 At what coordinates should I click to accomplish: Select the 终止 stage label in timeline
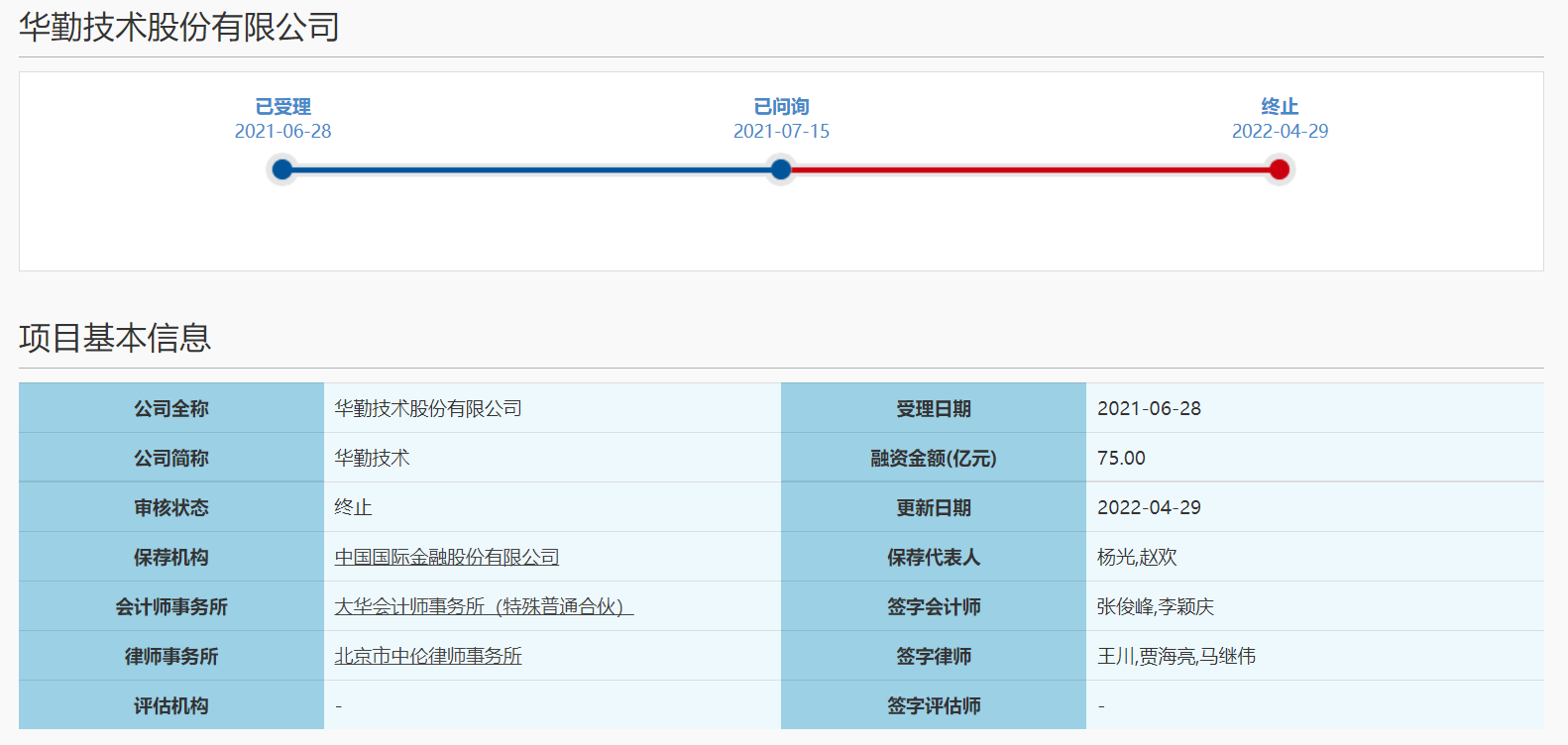click(1280, 106)
